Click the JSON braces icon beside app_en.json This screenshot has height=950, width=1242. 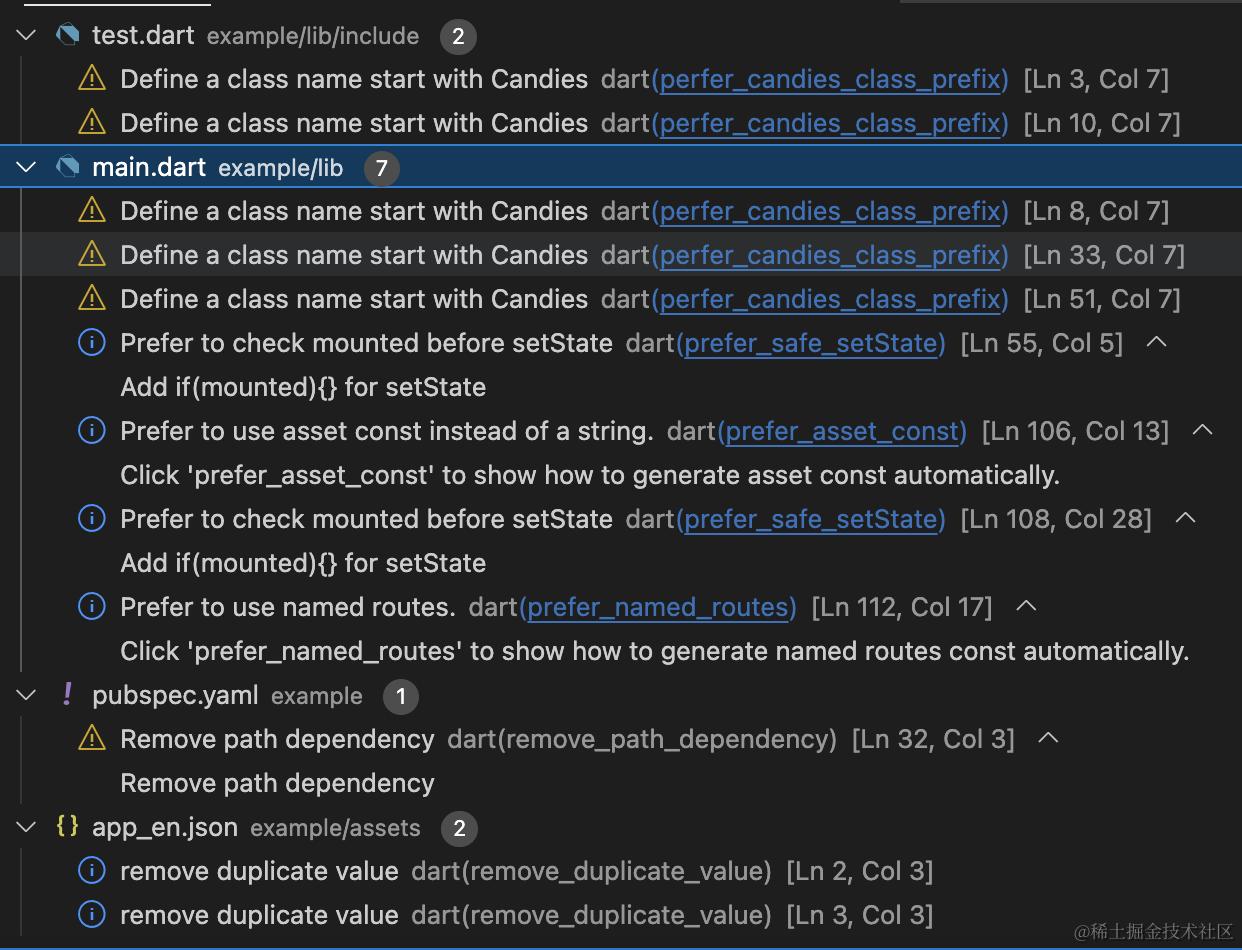(x=67, y=827)
